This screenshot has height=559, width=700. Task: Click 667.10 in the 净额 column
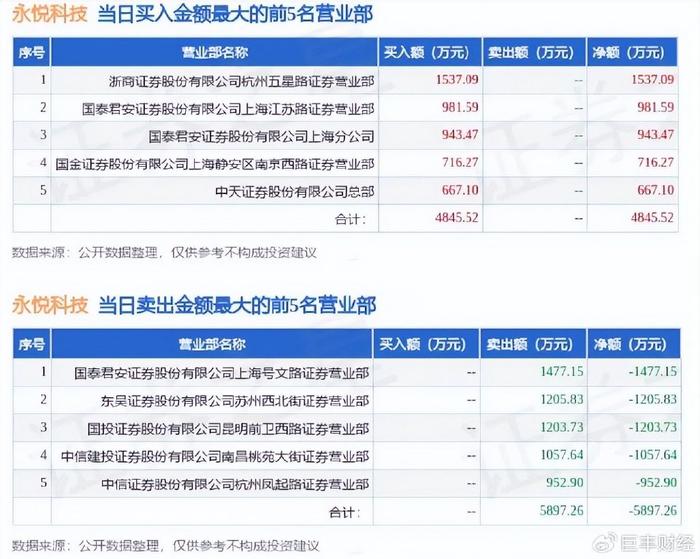(655, 190)
